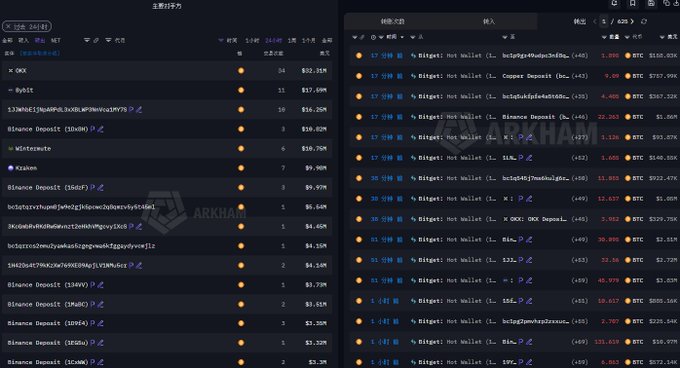Click the edit pencil beside Binance Deposit (1D9f4)
Image resolution: width=680 pixels, height=368 pixels.
pyautogui.click(x=101, y=323)
